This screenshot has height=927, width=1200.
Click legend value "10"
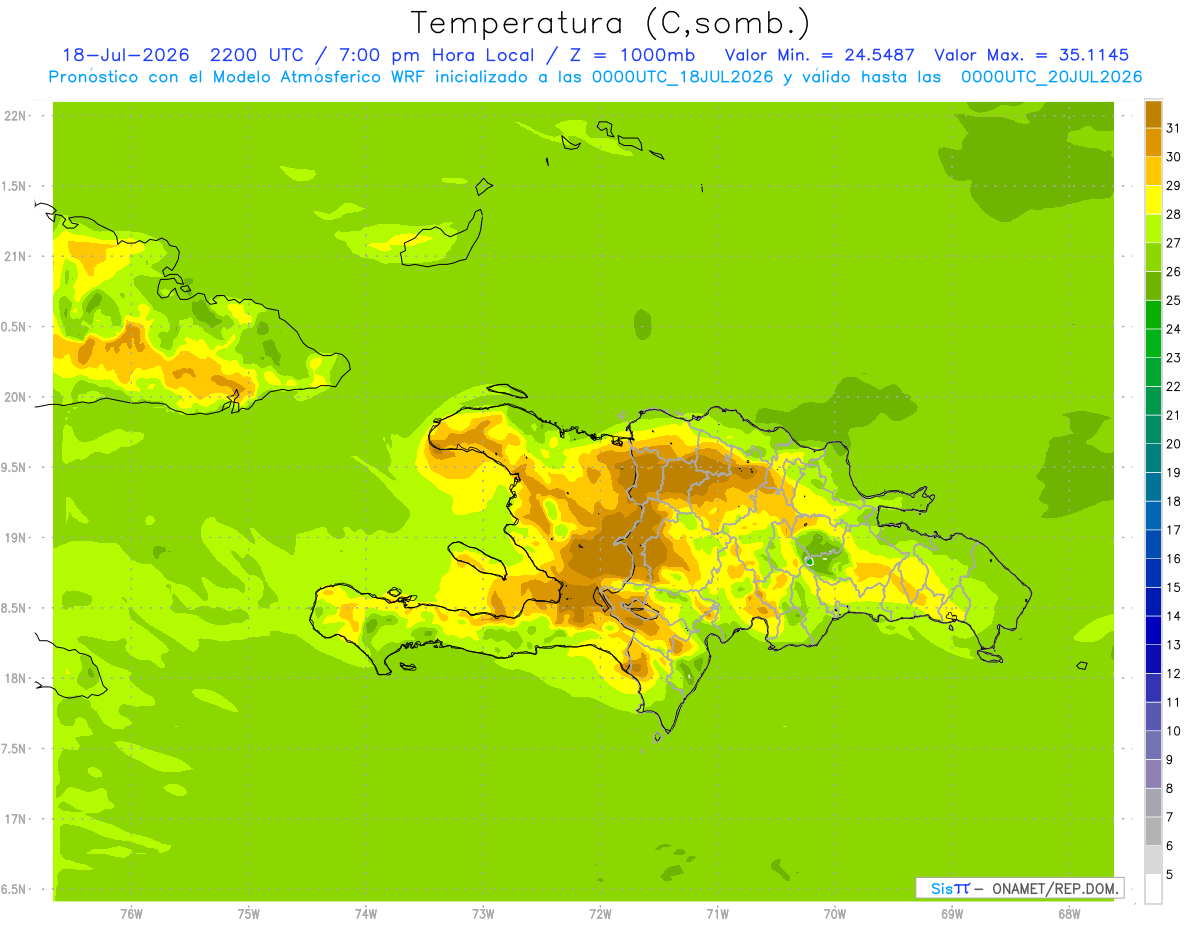coord(1173,731)
